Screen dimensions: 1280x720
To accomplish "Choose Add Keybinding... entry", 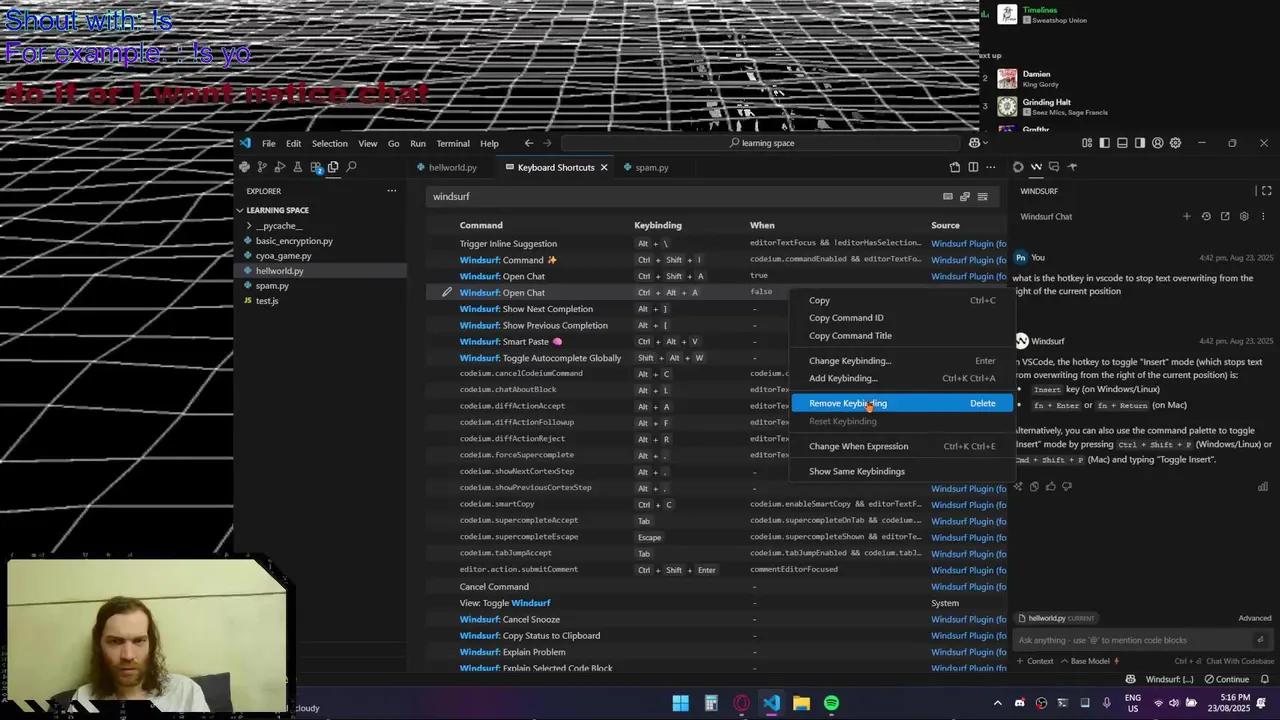I will [902, 378].
